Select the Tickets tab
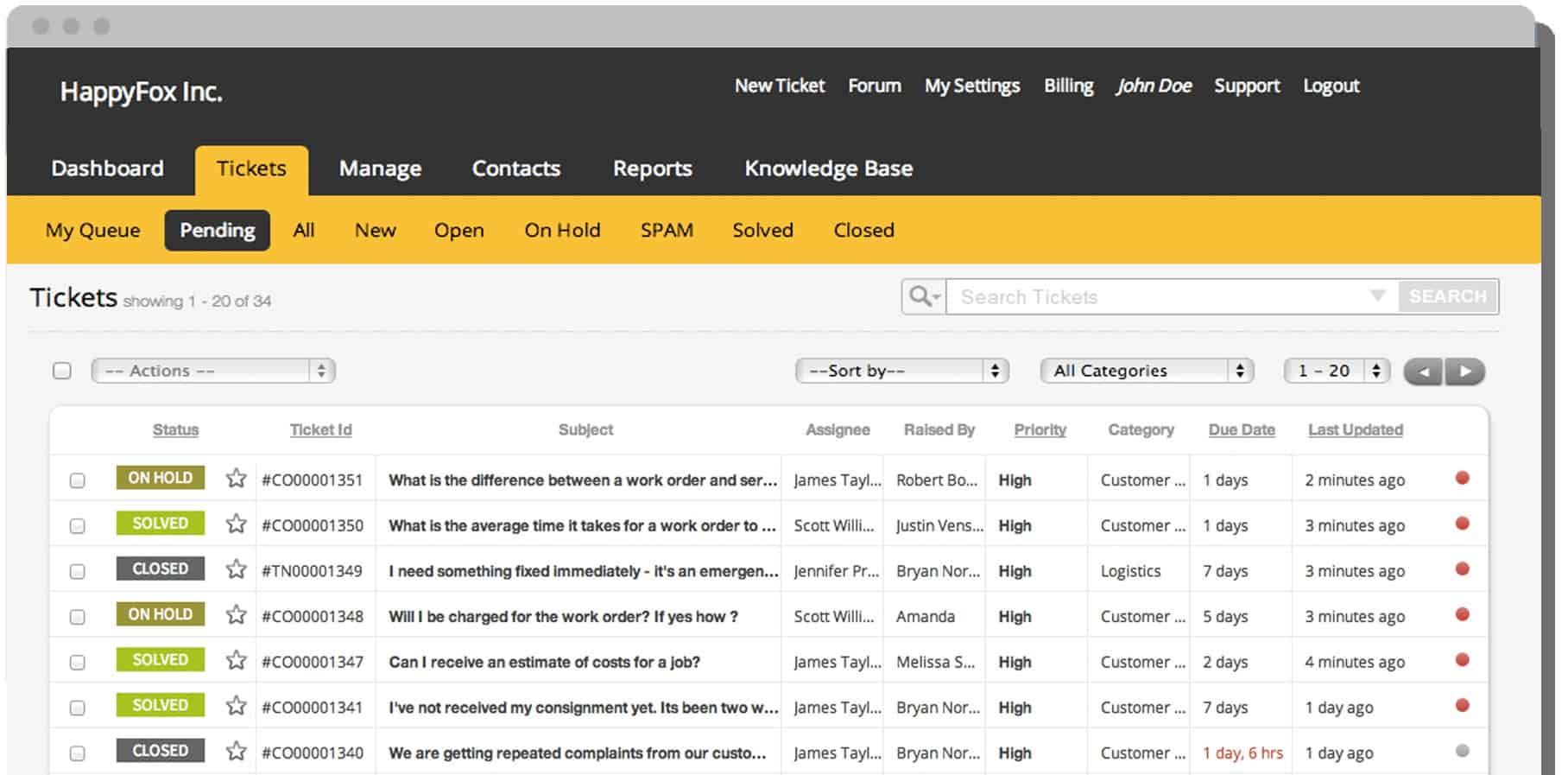Screen dimensions: 1568x775 [x=251, y=169]
